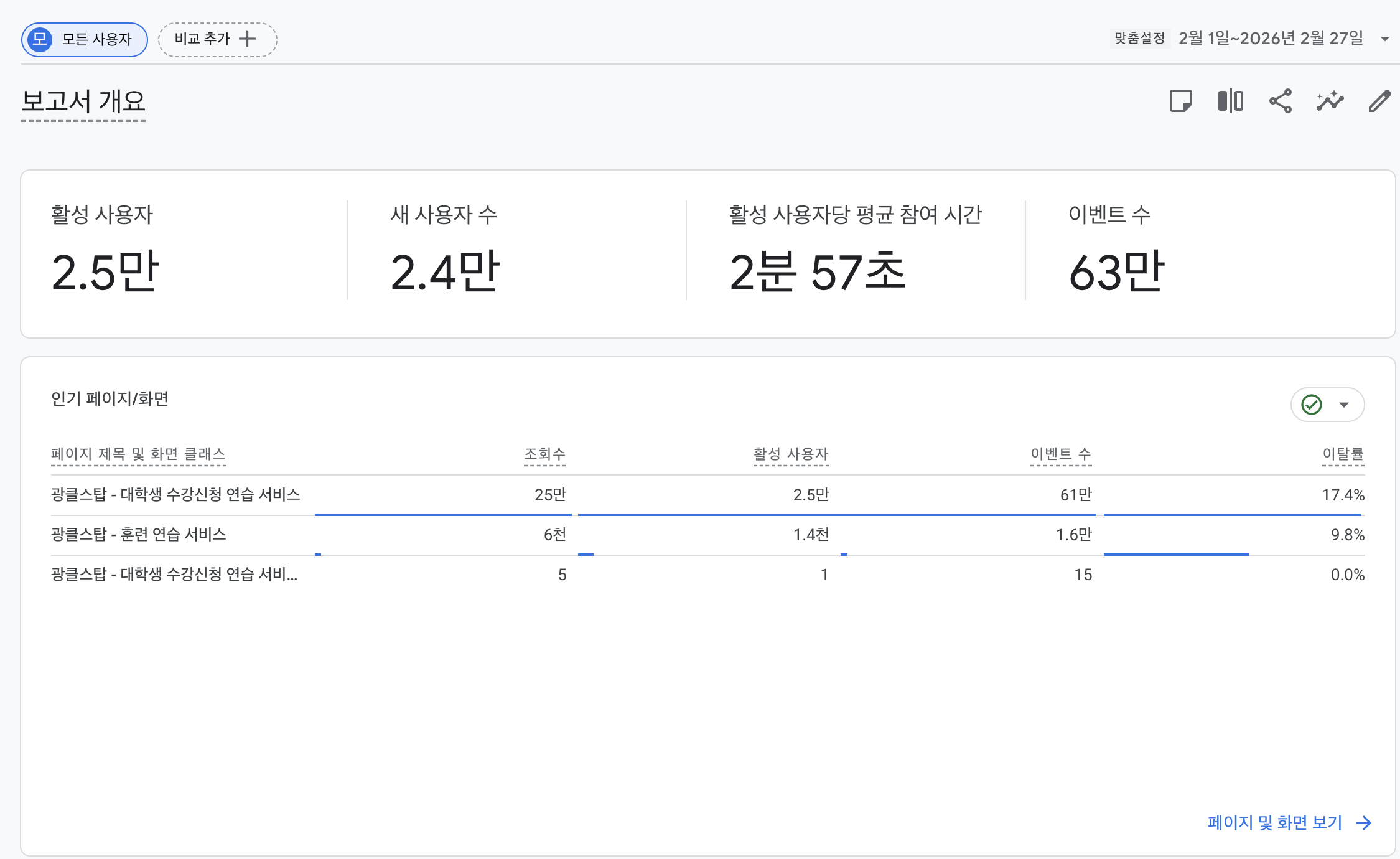Click the 모든 사용자 segment chip

point(85,39)
